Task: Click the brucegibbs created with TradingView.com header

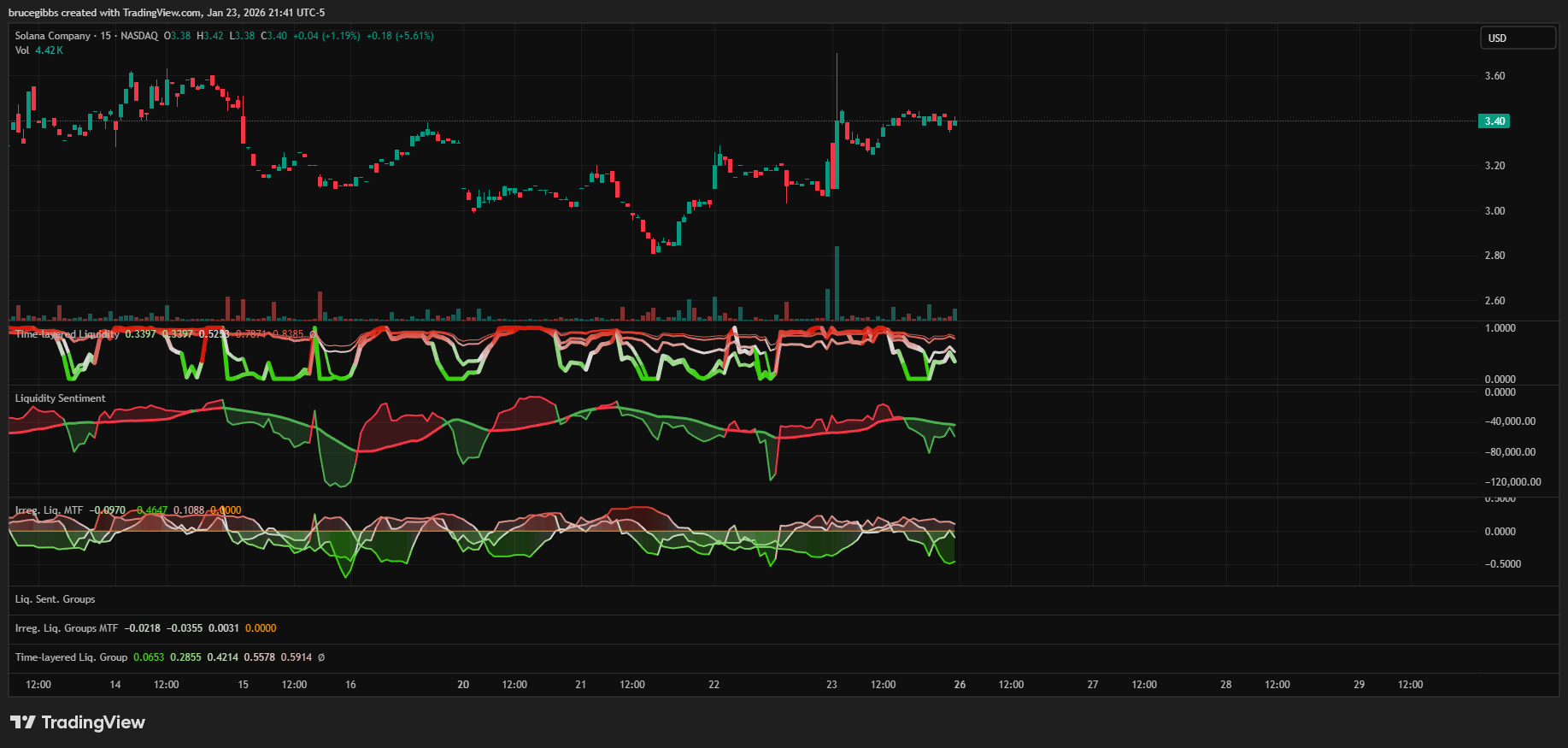Action: coord(167,13)
